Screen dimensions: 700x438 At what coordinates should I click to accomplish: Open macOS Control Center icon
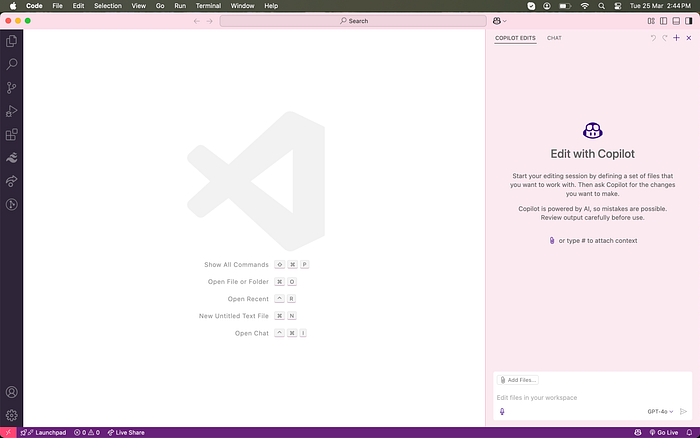[618, 6]
